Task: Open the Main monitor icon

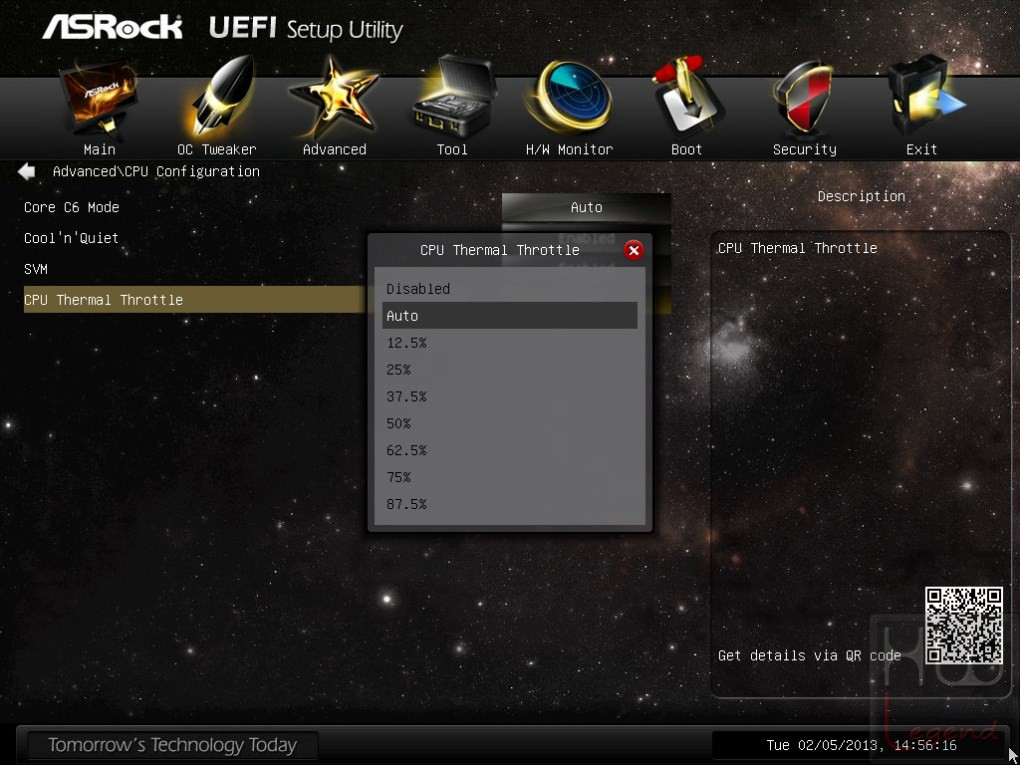Action: (99, 98)
